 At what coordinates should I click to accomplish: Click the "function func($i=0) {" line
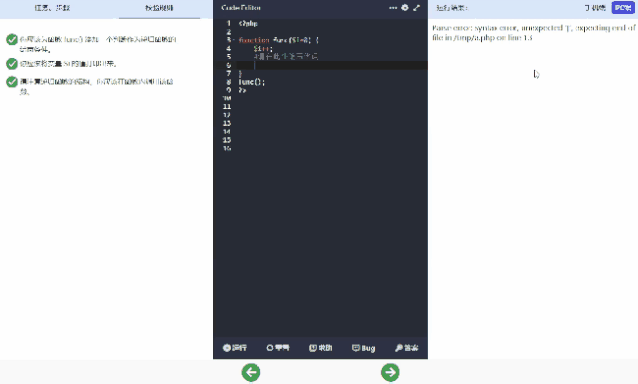pos(279,40)
